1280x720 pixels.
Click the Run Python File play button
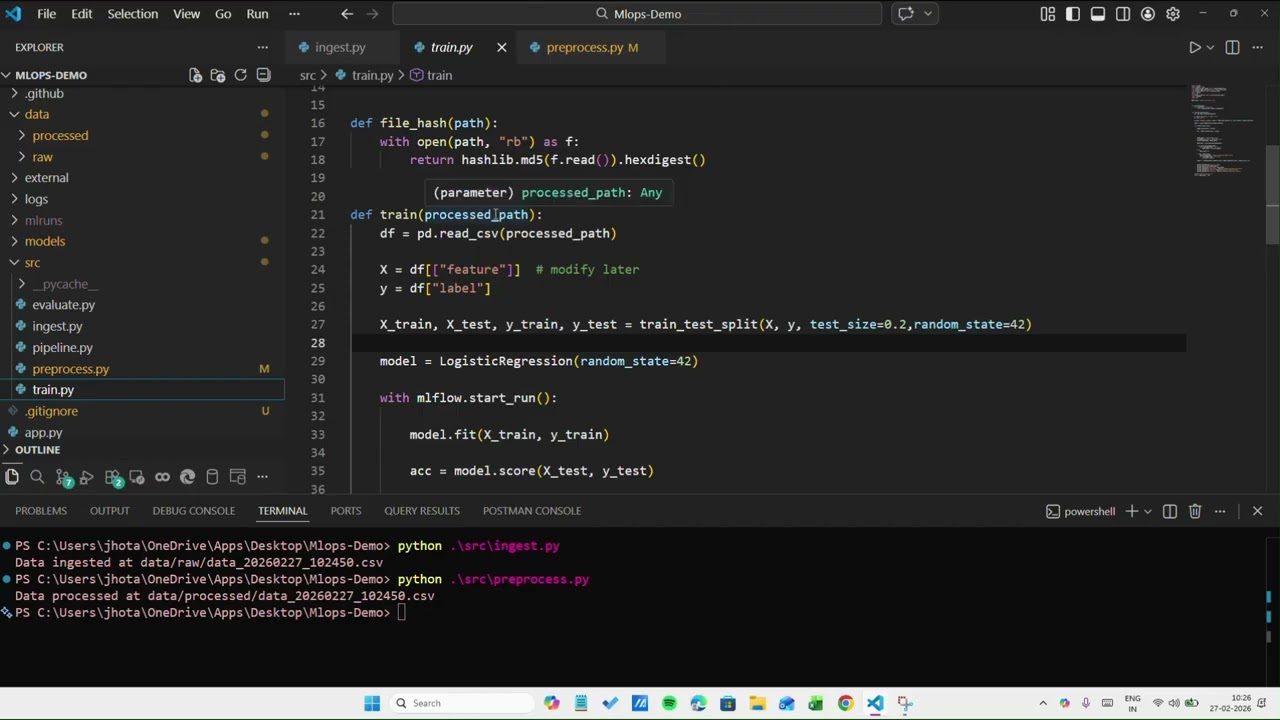point(1194,47)
